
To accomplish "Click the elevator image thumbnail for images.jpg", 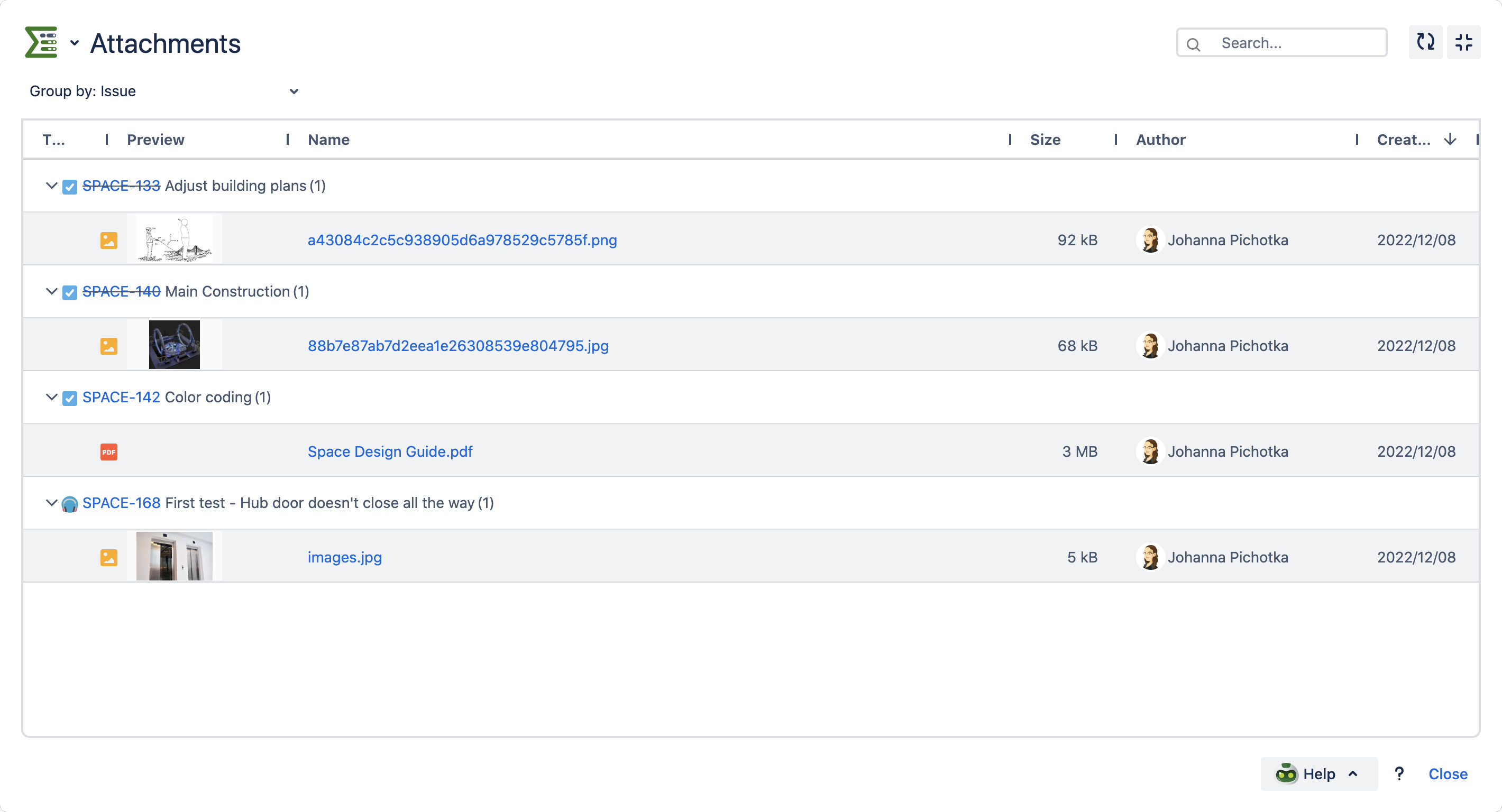I will point(175,556).
